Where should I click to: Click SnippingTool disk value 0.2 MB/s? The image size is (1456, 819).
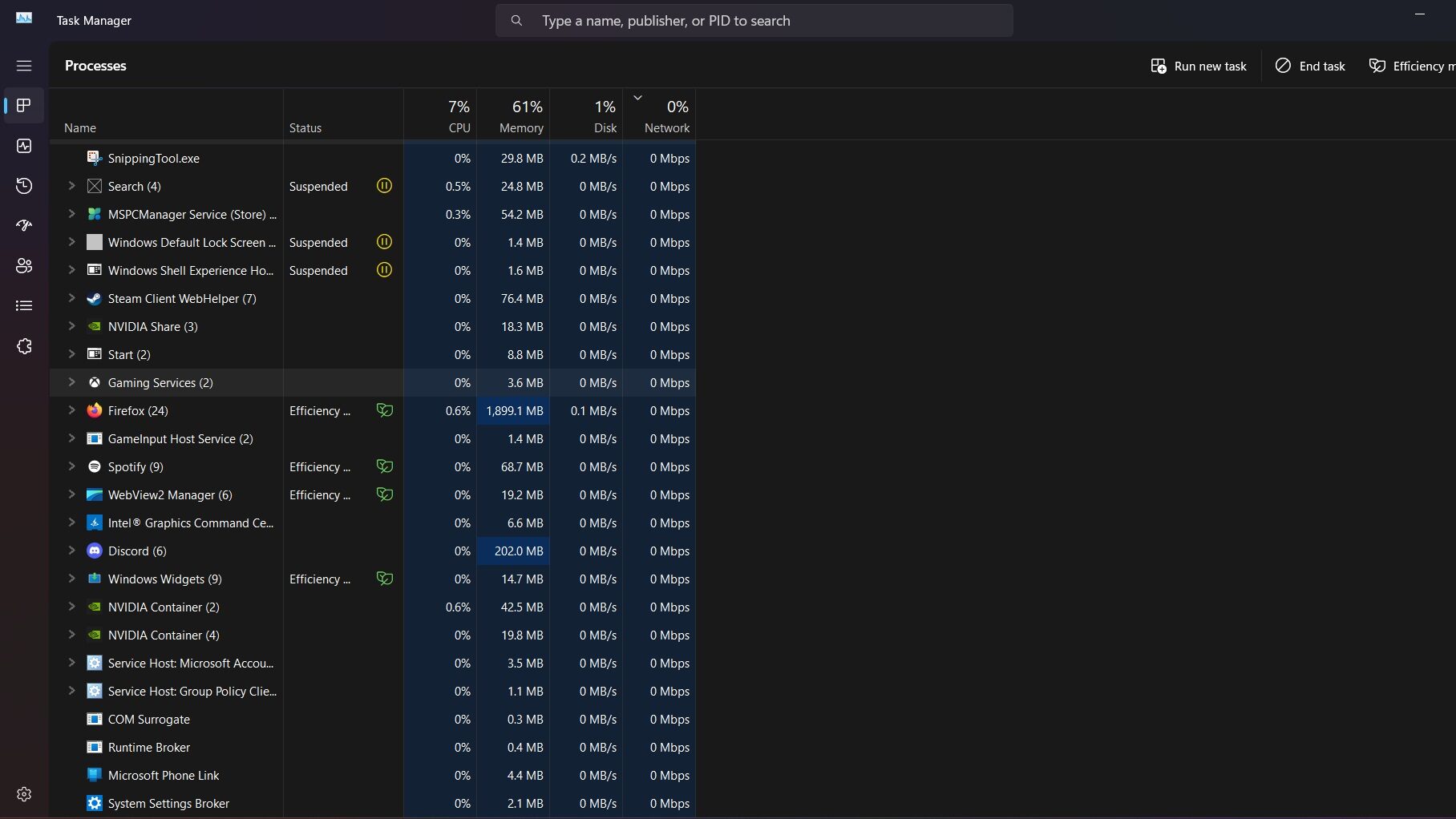point(593,158)
